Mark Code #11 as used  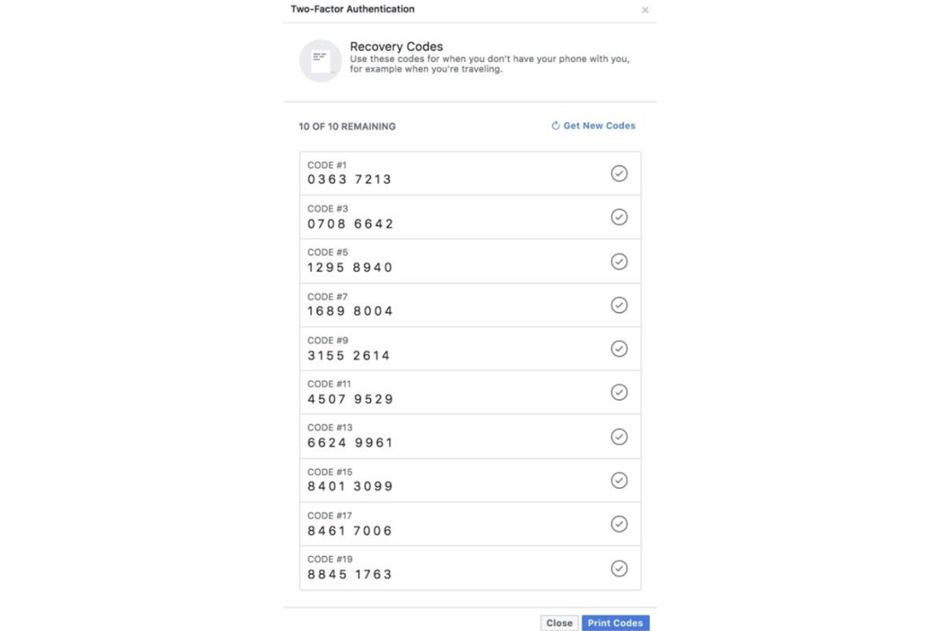tap(619, 392)
